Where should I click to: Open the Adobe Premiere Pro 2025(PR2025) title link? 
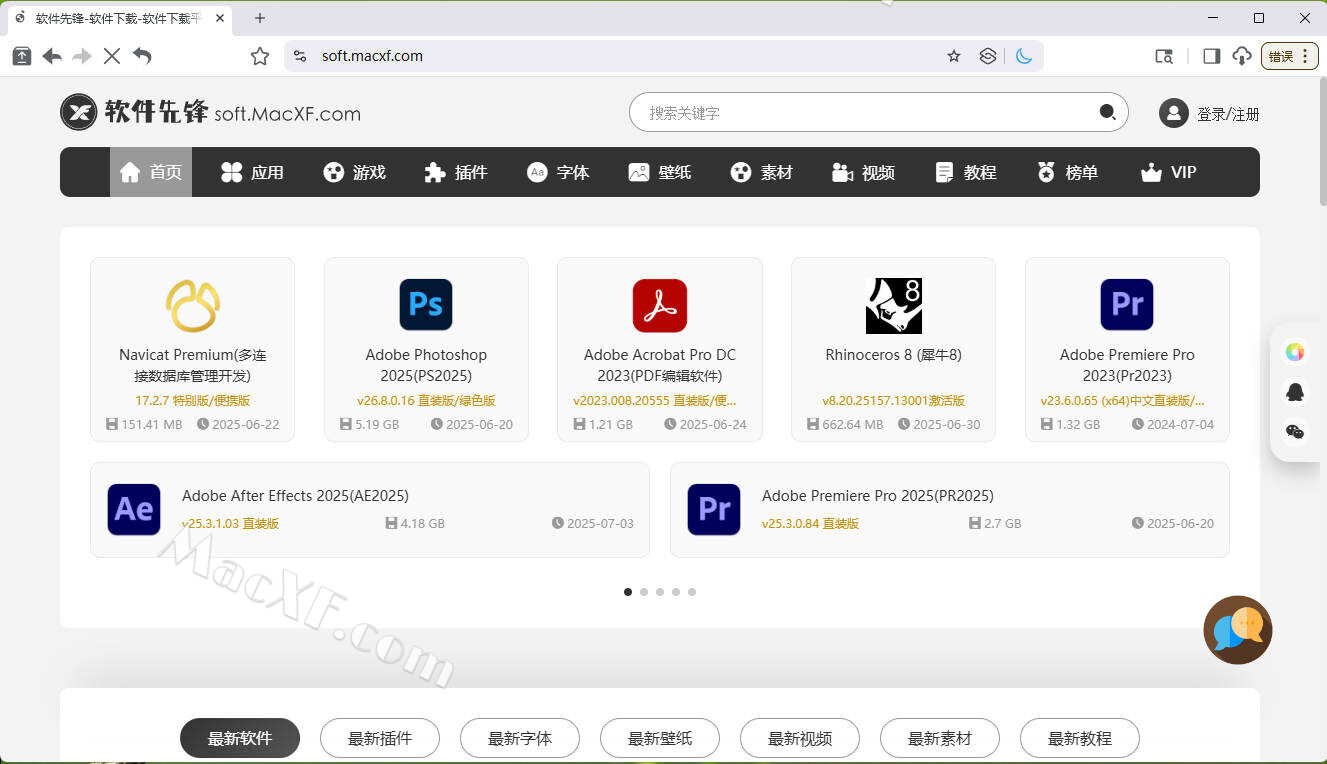[878, 495]
